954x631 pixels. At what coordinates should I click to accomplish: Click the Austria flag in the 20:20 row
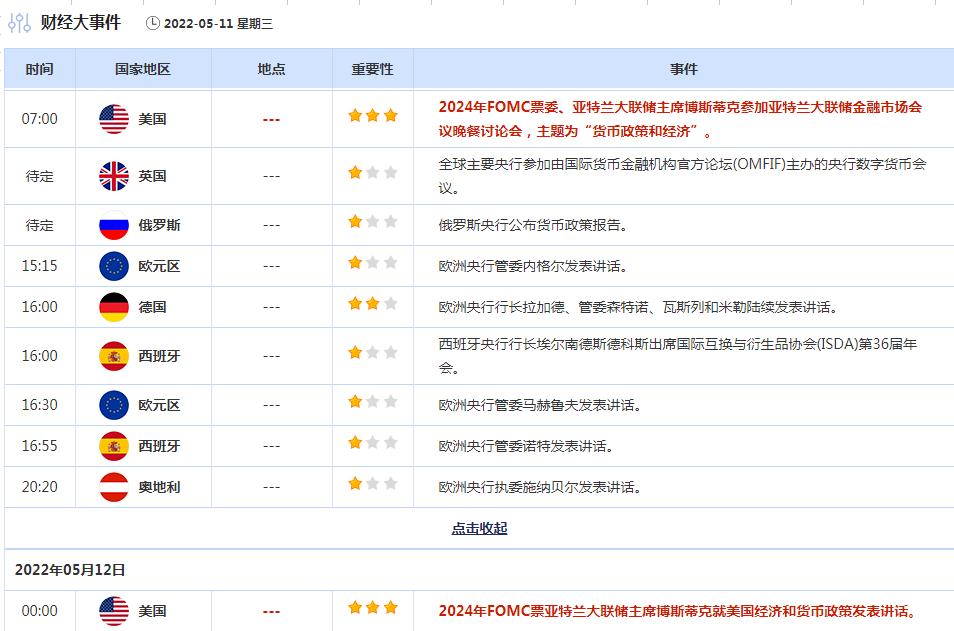pyautogui.click(x=114, y=487)
